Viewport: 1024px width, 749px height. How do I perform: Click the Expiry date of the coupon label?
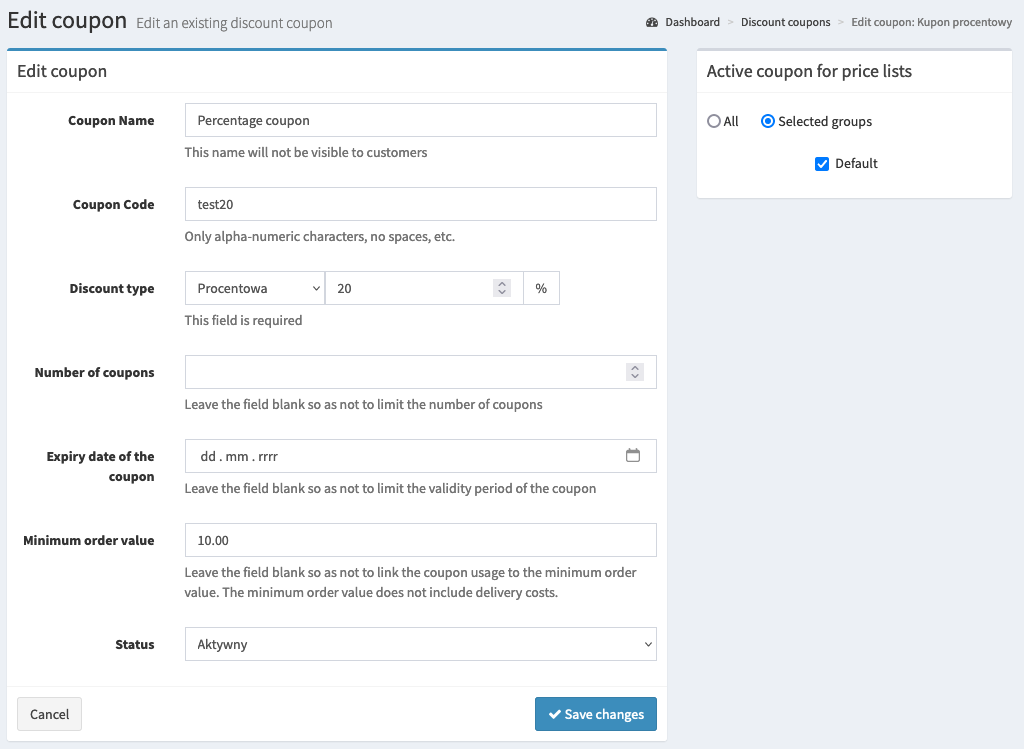100,466
